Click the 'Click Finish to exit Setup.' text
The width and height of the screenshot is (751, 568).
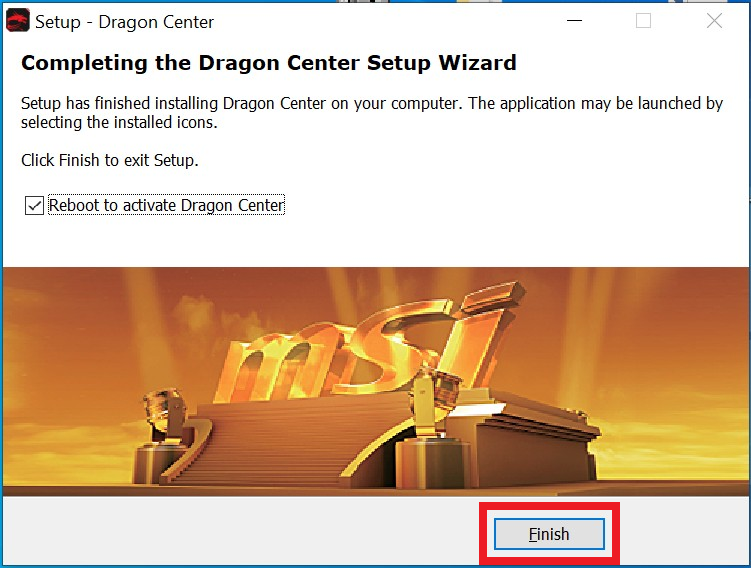click(x=110, y=160)
